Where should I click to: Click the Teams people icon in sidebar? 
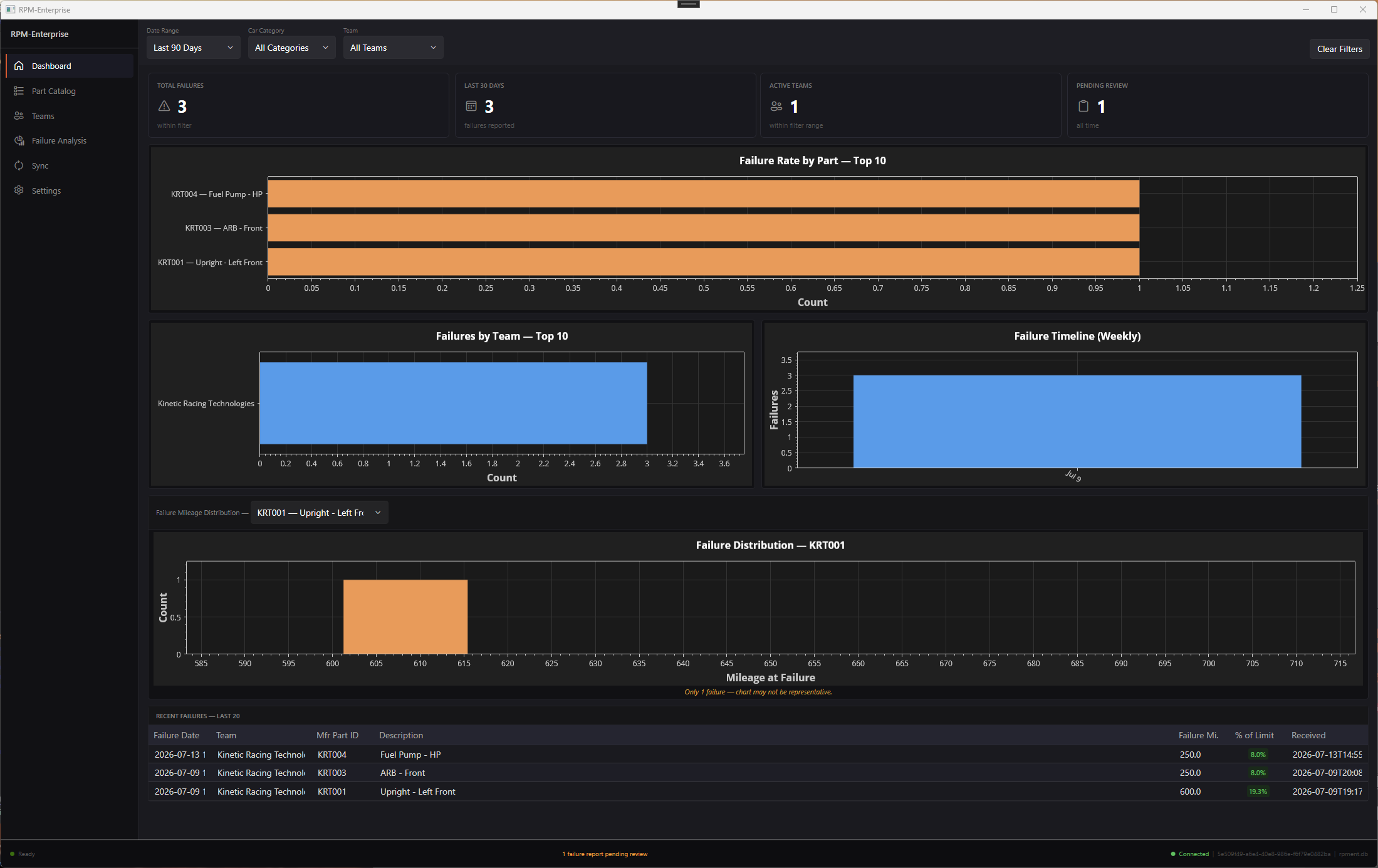click(19, 116)
